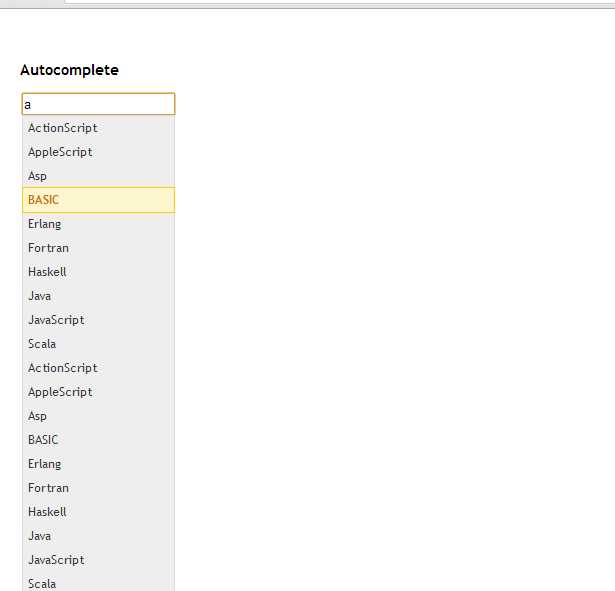Select Asp just above the highlighted BASIC
This screenshot has height=591, width=615.
tap(98, 176)
